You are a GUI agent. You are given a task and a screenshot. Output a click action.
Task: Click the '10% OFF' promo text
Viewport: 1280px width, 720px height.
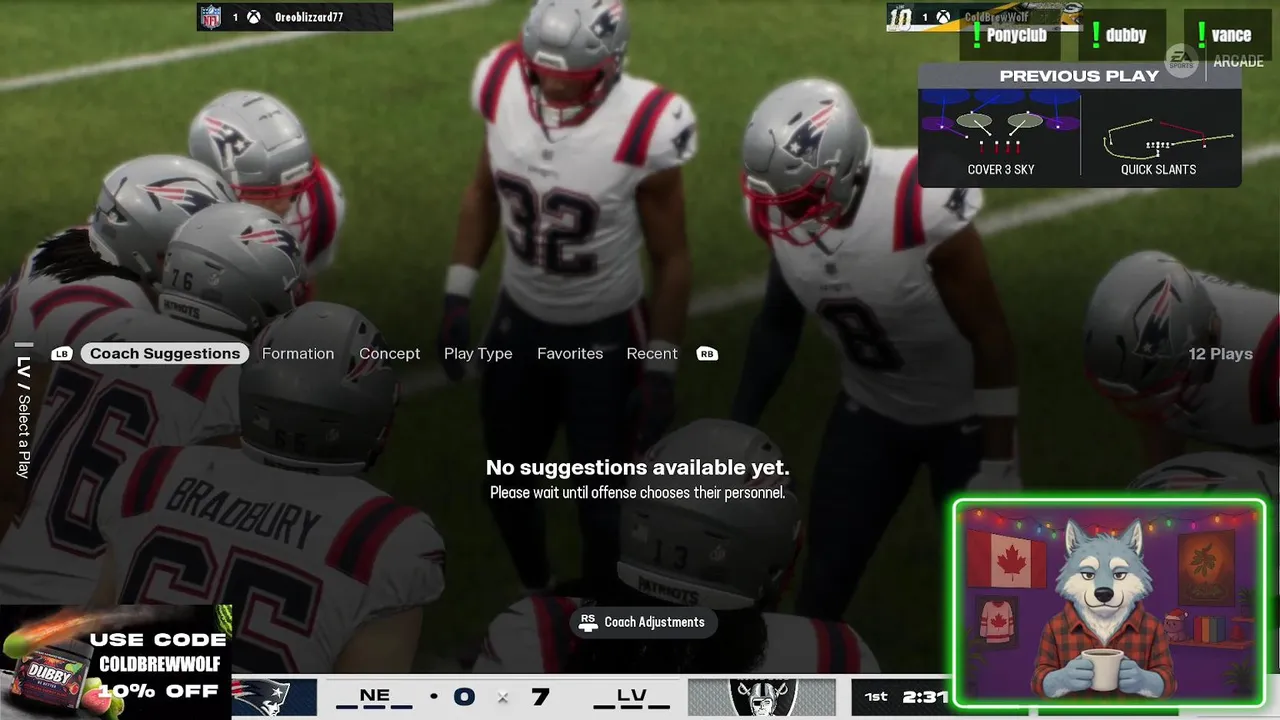point(158,691)
